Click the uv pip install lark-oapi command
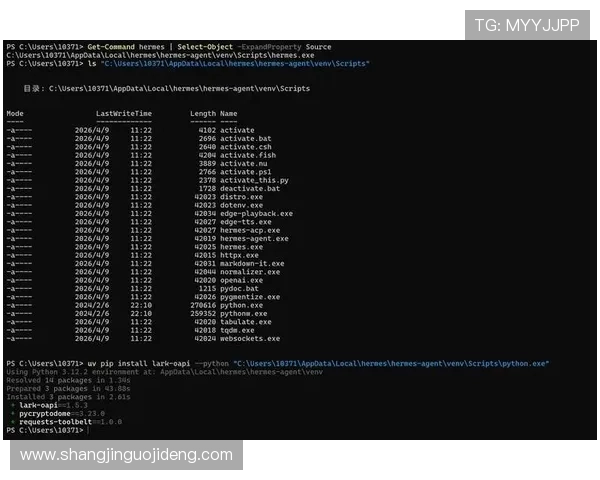 tap(139, 363)
